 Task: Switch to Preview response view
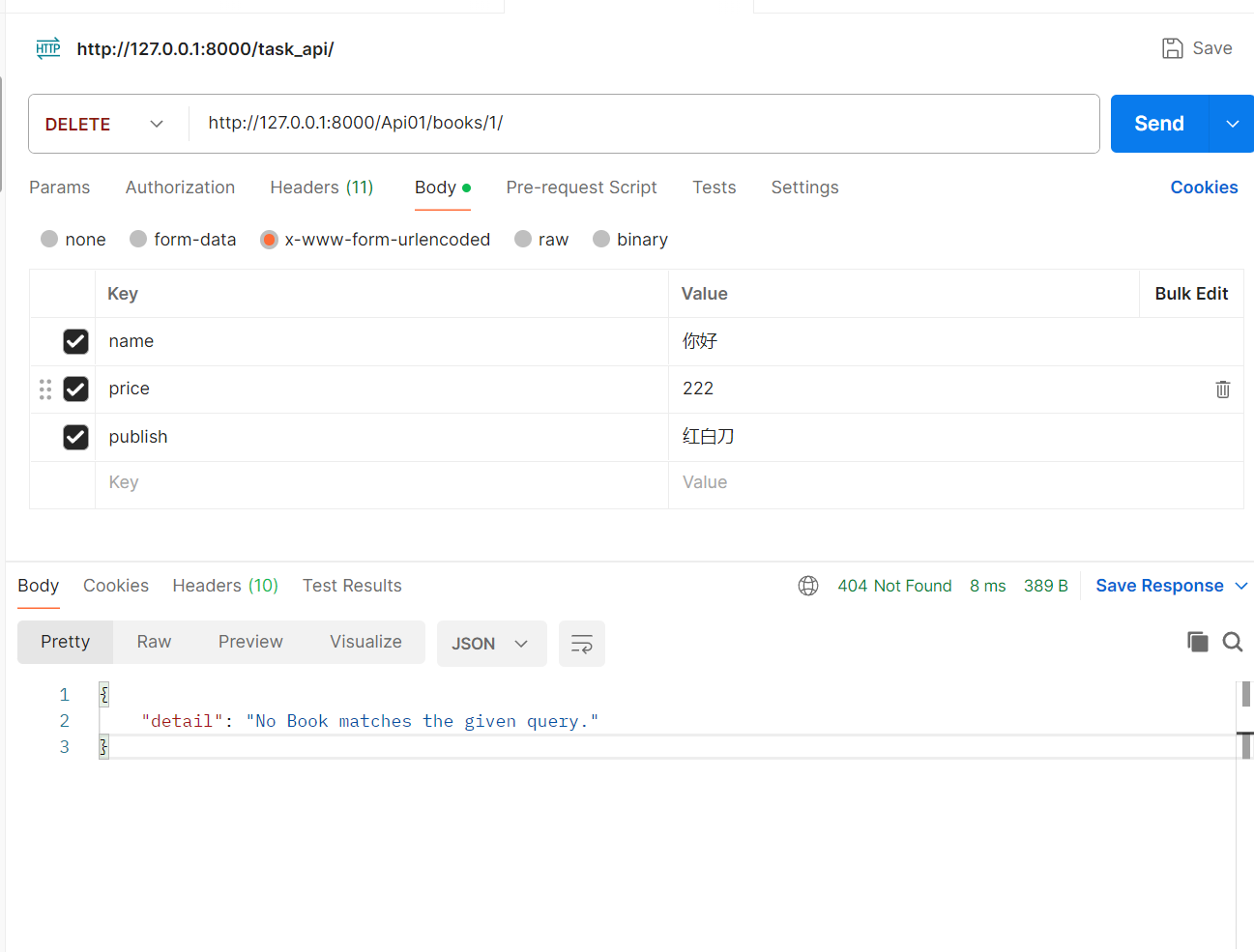[x=250, y=642]
